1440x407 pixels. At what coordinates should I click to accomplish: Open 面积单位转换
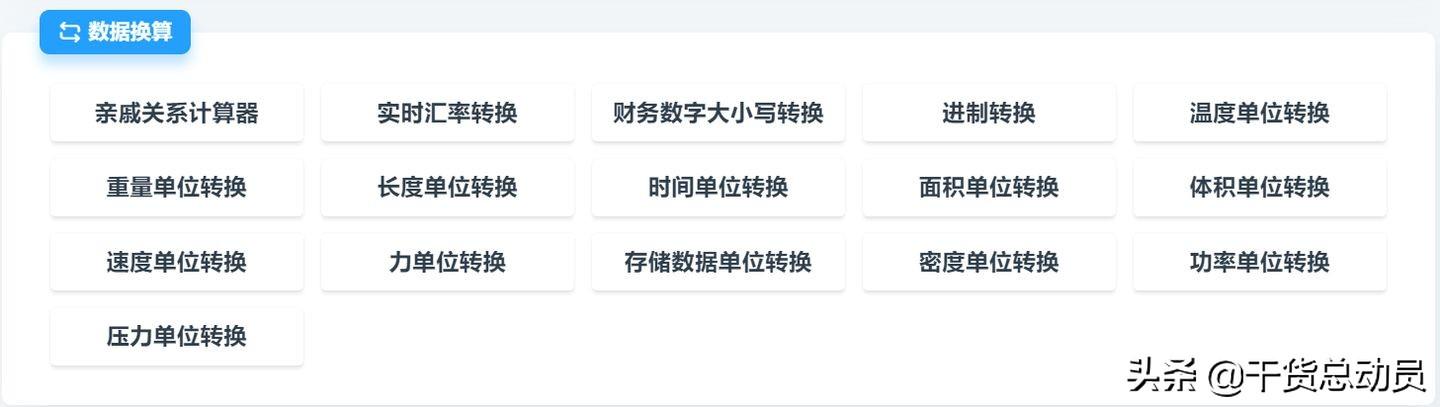[x=989, y=187]
